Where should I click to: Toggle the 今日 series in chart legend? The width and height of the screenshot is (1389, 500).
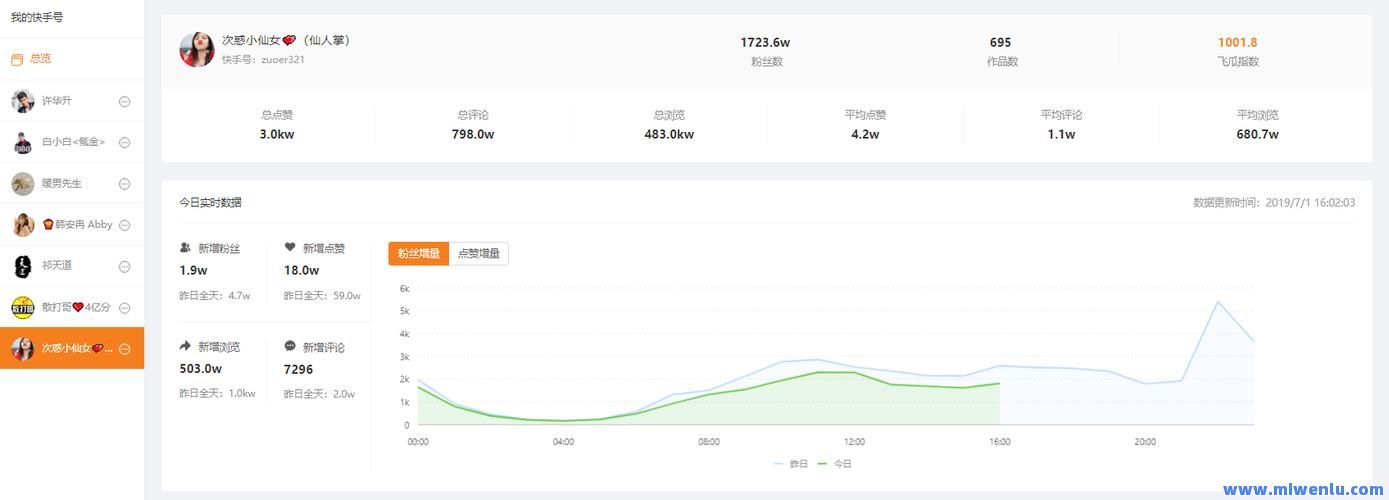(835, 464)
